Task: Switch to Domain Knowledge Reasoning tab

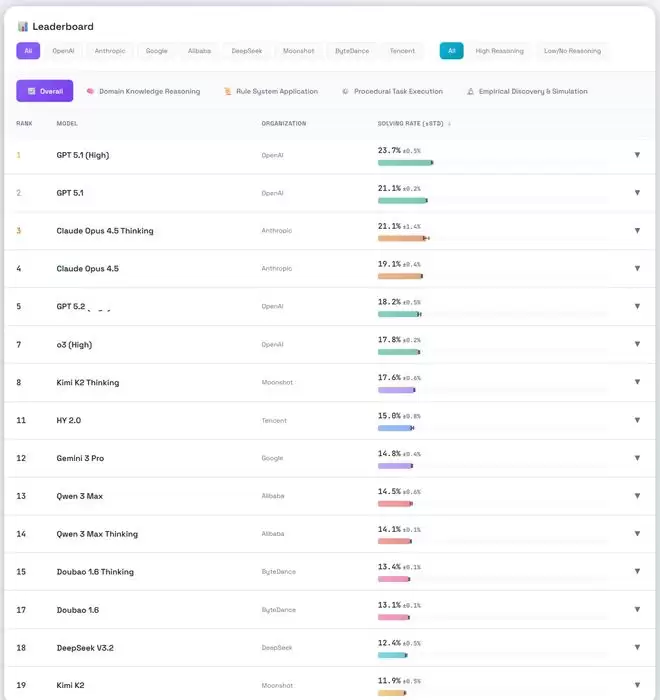Action: pos(149,91)
